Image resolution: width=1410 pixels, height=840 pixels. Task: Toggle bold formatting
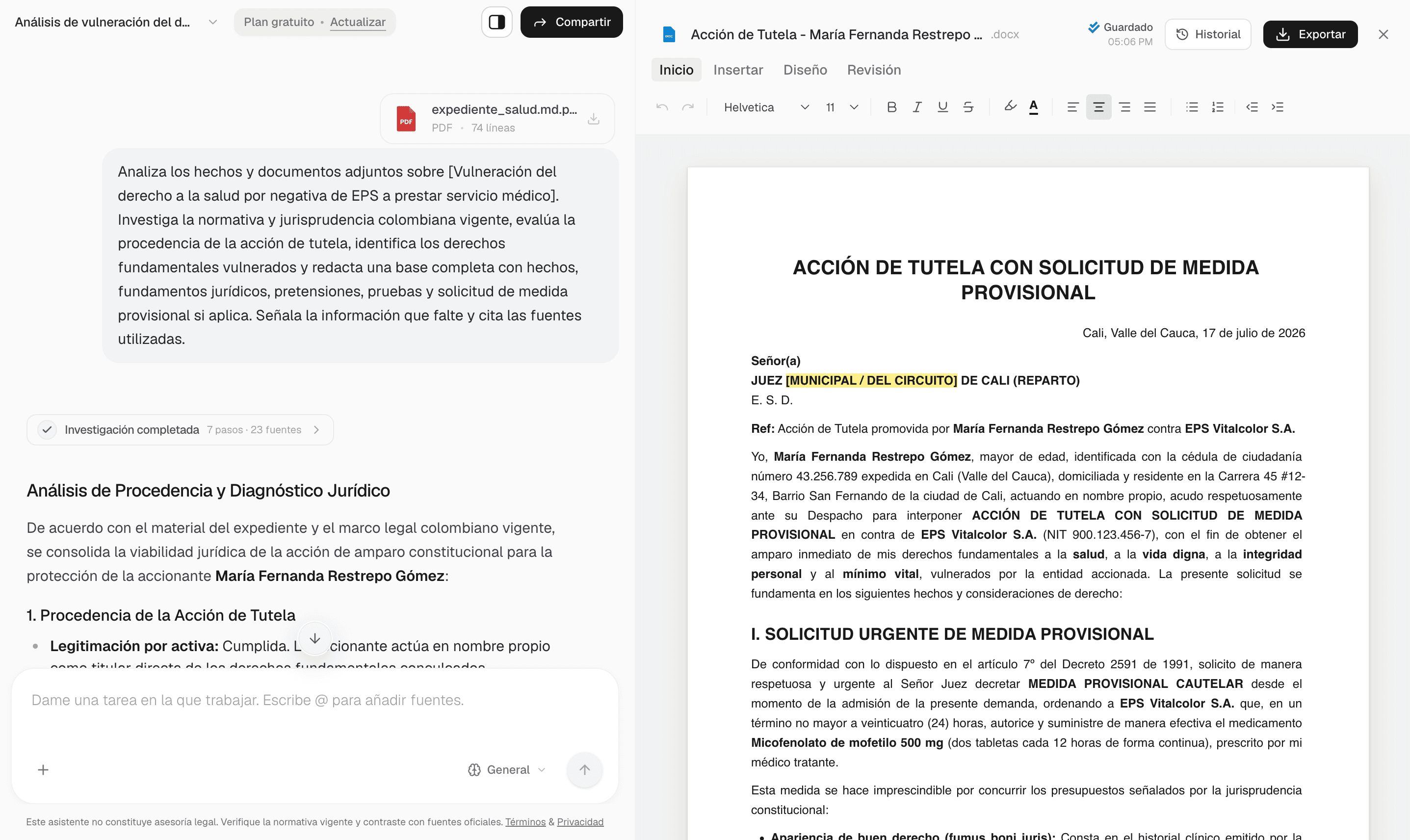pyautogui.click(x=892, y=107)
